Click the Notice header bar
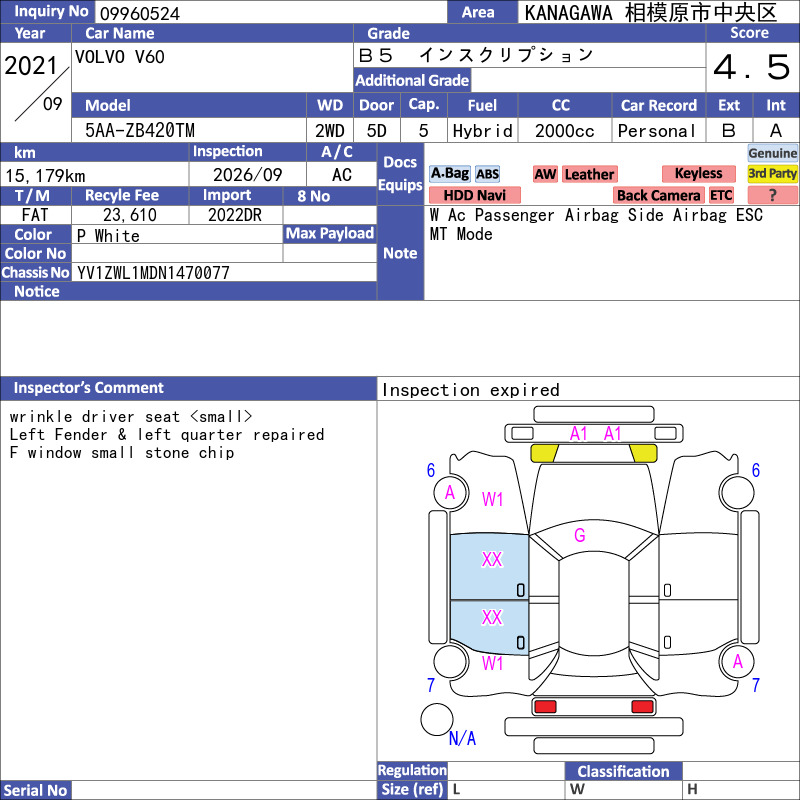Viewport: 800px width, 800px height. tap(188, 291)
